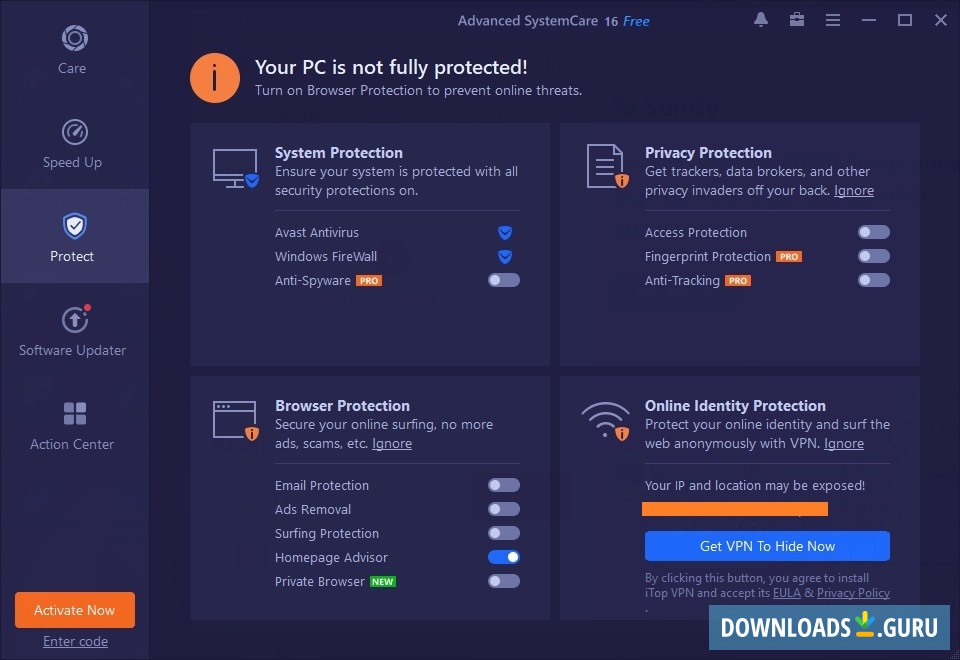Click the Online Identity Wi-Fi icon
Screen dimensions: 960x660
[606, 420]
